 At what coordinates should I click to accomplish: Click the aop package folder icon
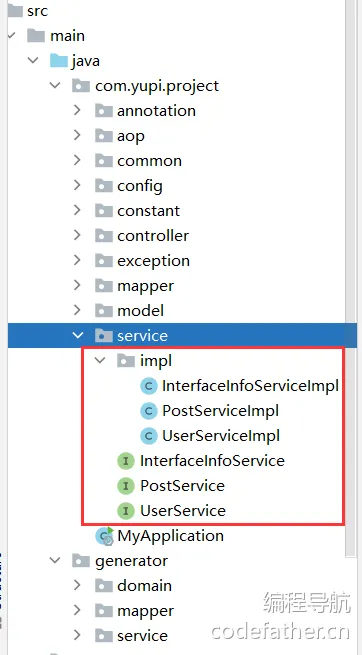[x=104, y=136]
